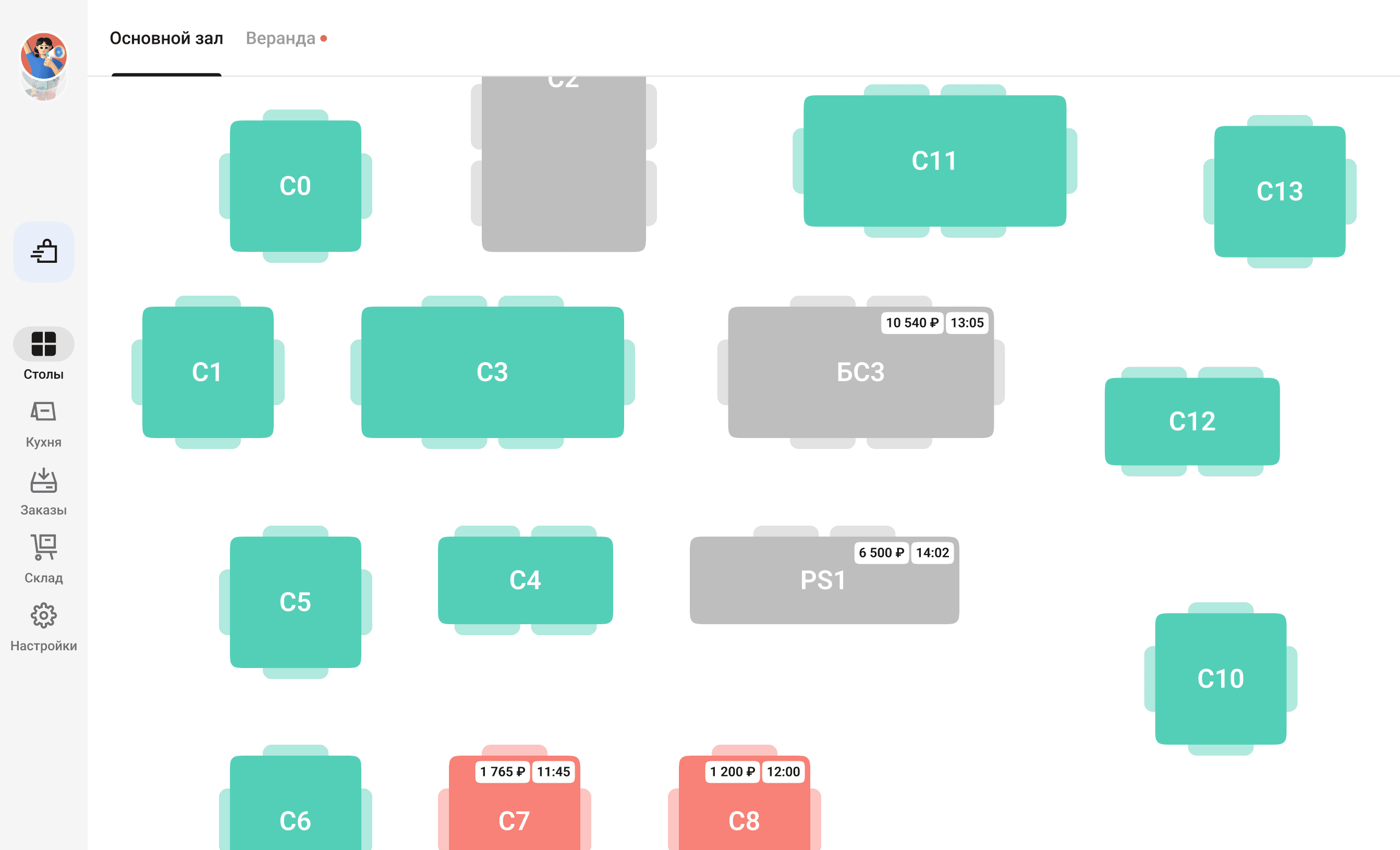This screenshot has width=1400, height=850.
Task: Click the 14:02 time badge on PS1
Action: click(932, 553)
